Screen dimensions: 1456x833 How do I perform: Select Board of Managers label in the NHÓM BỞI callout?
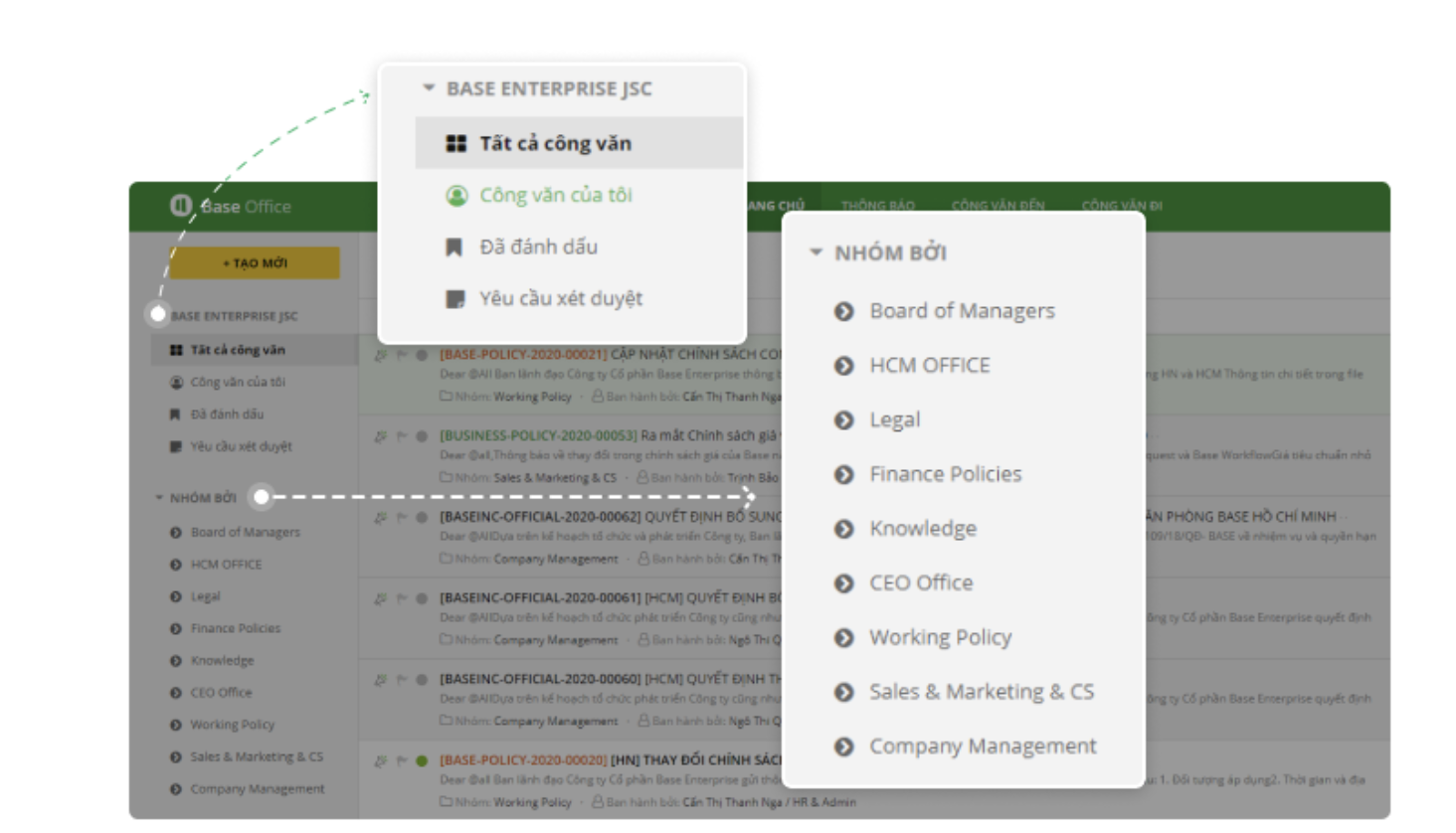pos(962,311)
